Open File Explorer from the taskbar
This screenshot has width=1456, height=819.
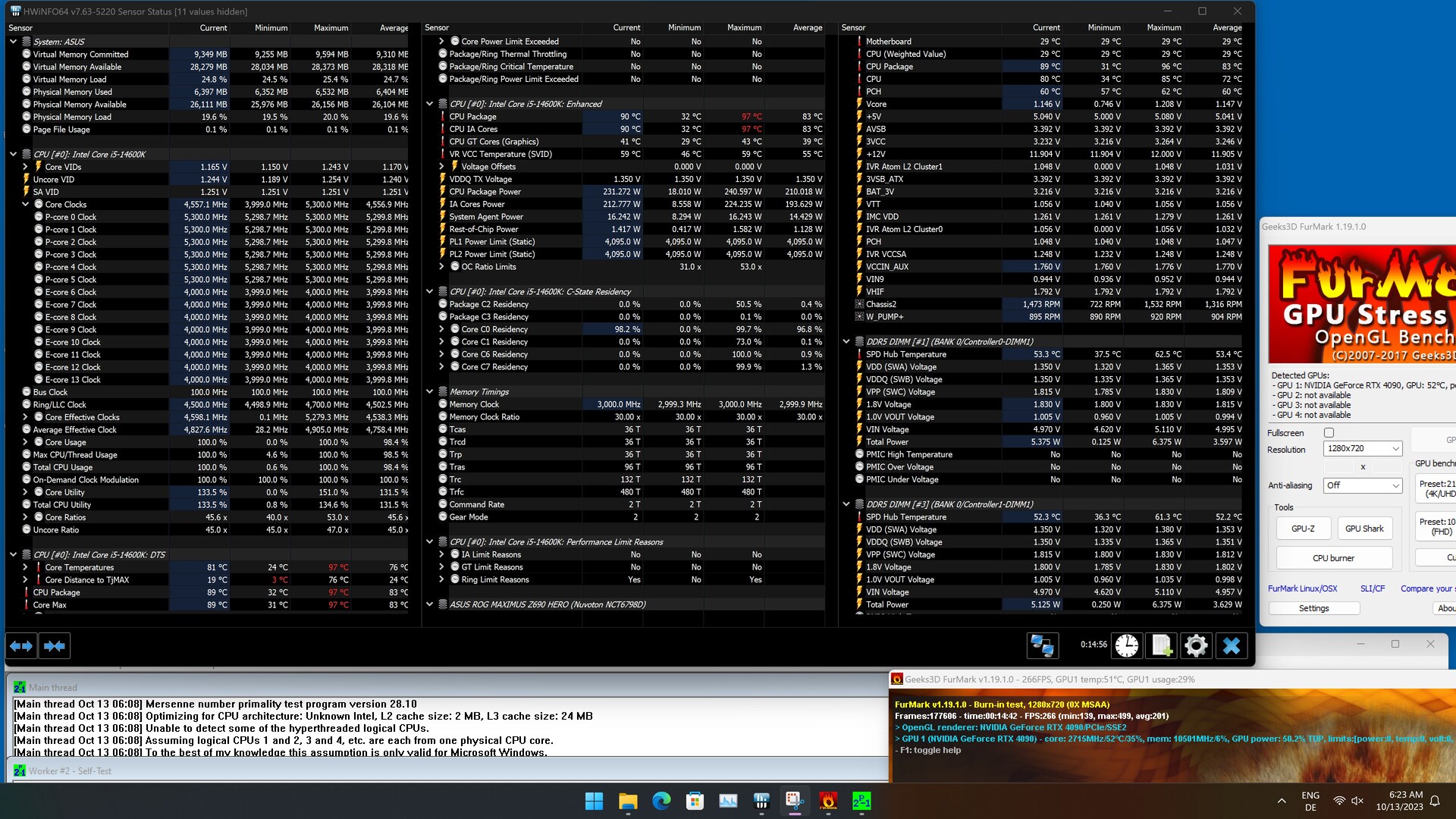click(628, 801)
